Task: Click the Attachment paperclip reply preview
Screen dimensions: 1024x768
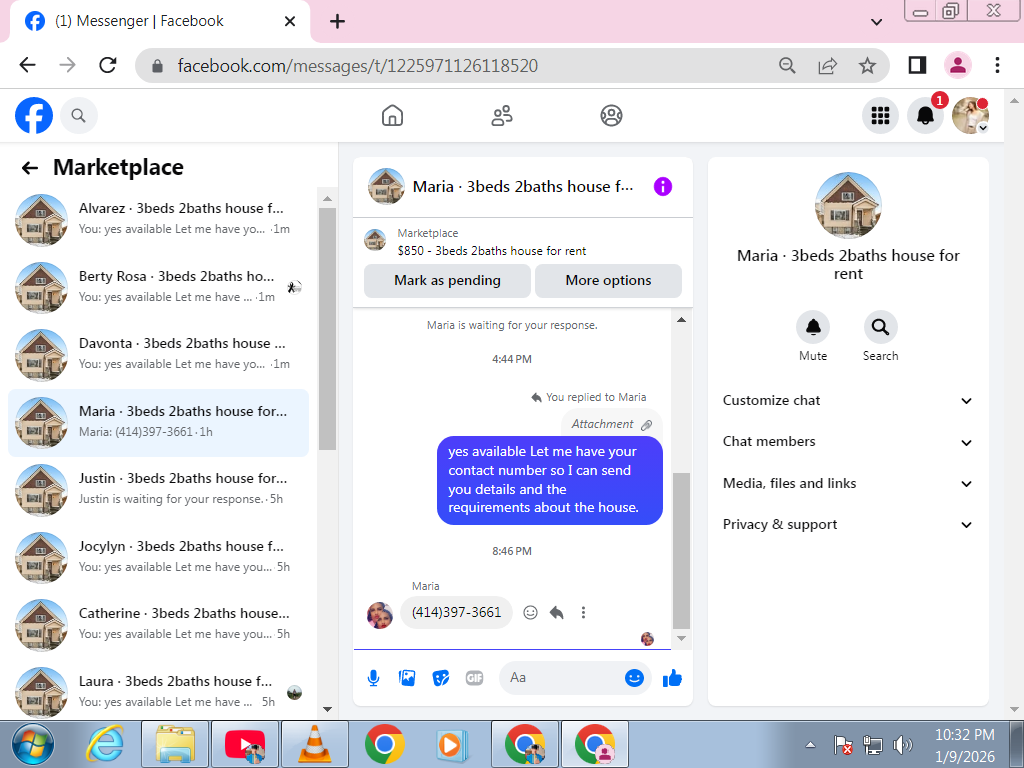Action: coord(612,424)
